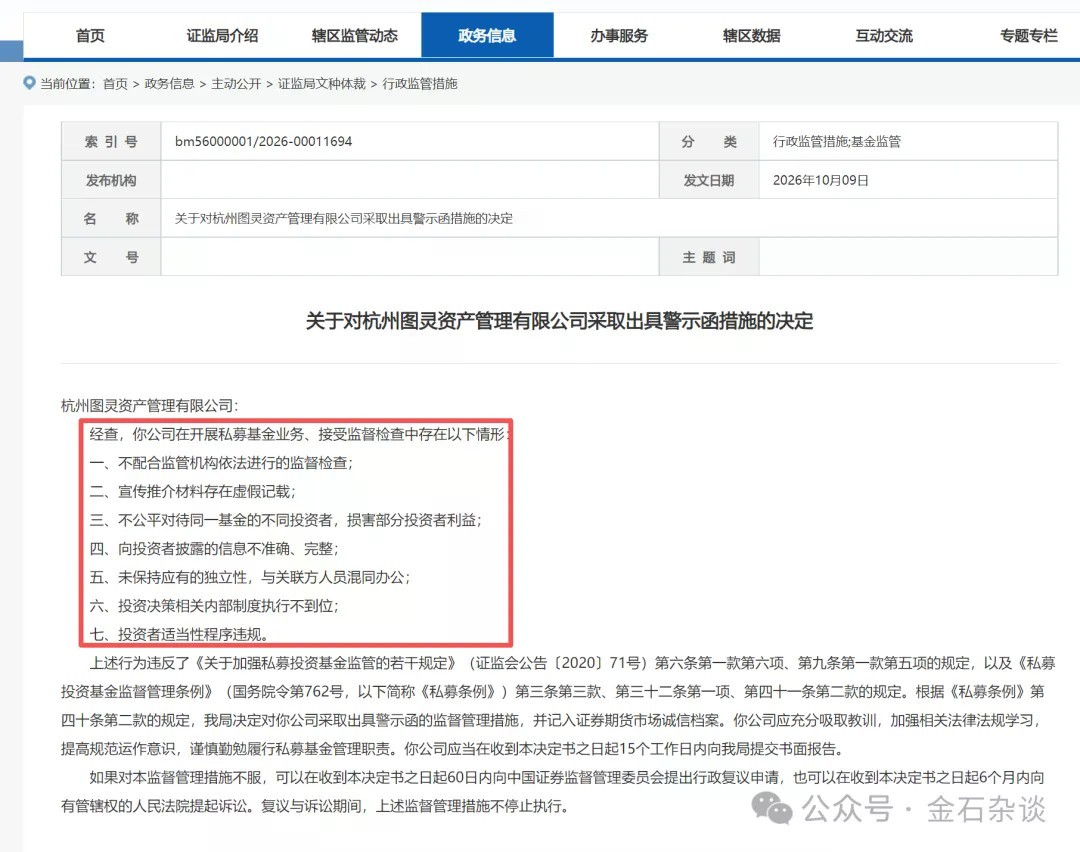Open the 辖区监管动态 tab
1080x852 pixels.
click(355, 36)
